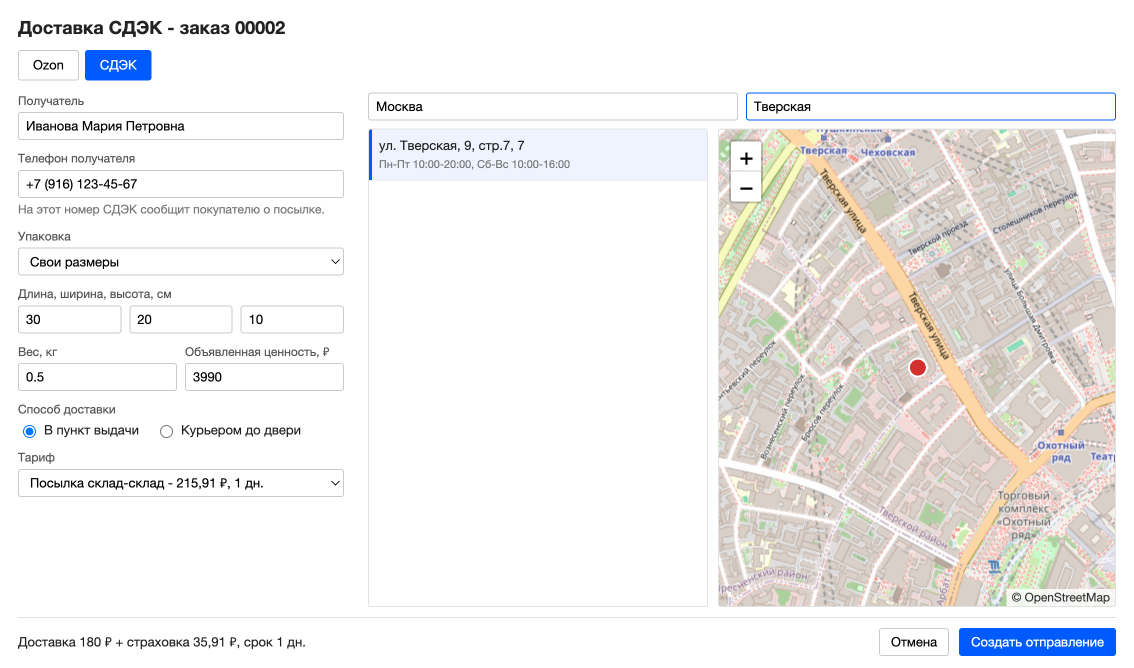The width and height of the screenshot is (1134, 668).
Task: Select delivery to pickup point option
Action: click(30, 431)
